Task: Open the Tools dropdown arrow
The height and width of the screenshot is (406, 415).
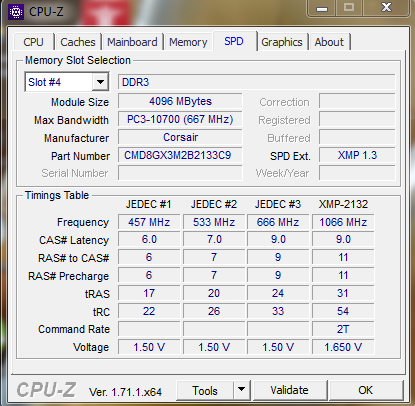Action: (x=242, y=390)
